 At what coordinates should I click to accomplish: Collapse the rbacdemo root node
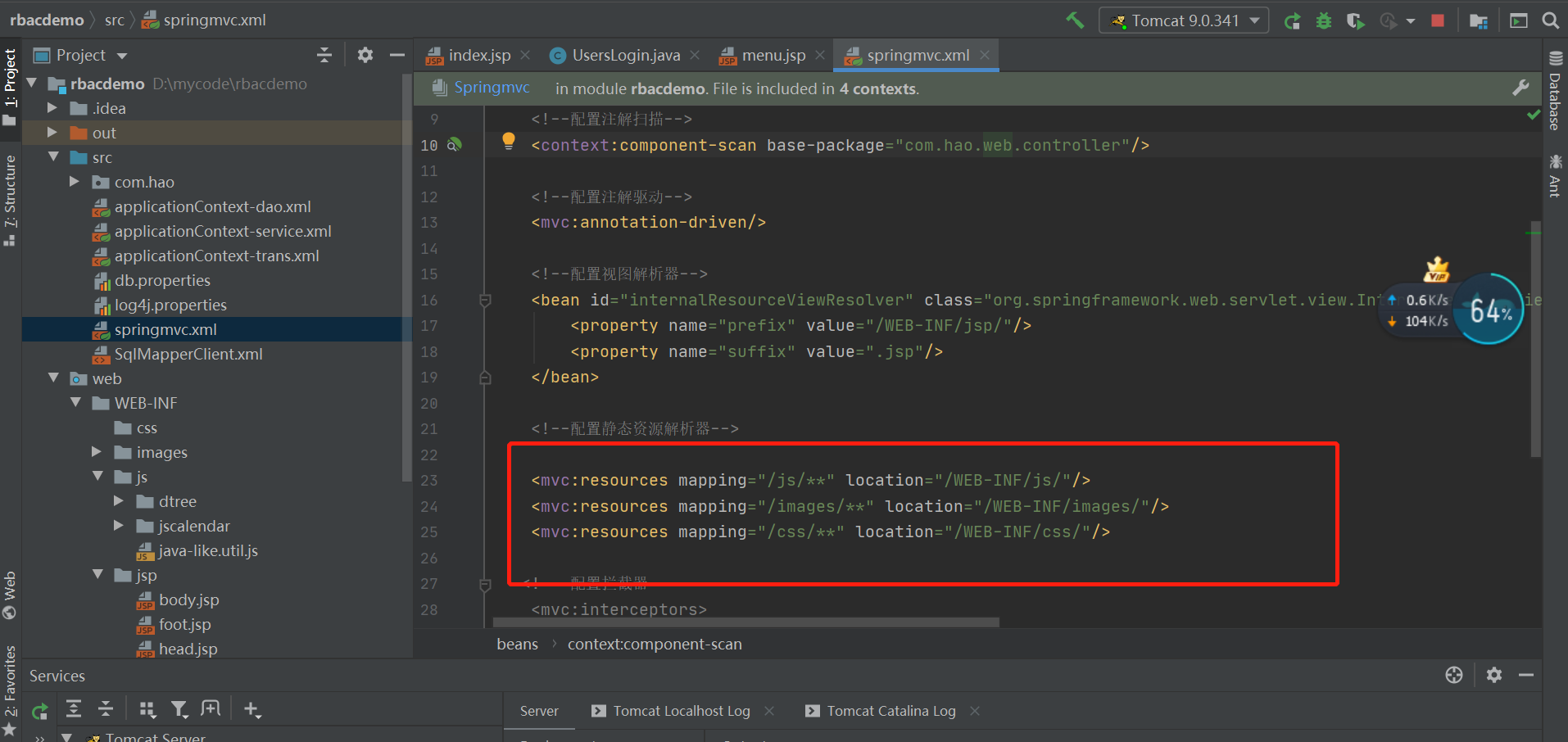coord(33,84)
